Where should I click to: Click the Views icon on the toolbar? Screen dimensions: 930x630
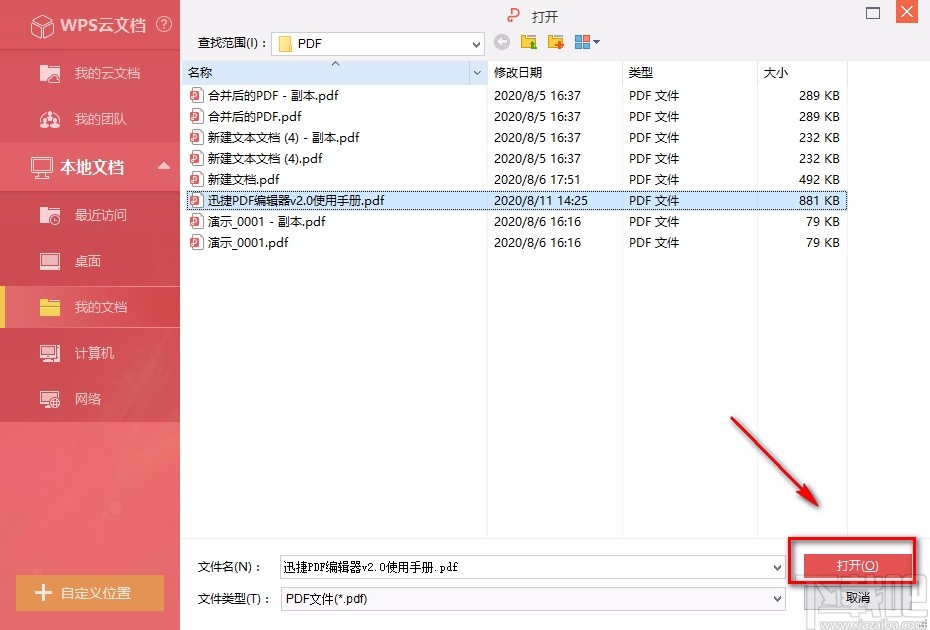pyautogui.click(x=582, y=42)
